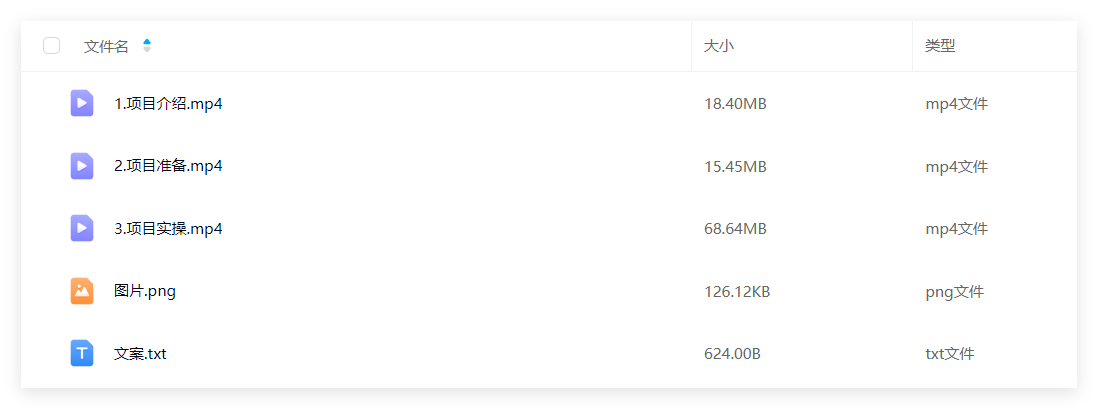Click the orange image icon for 图片.png
Viewport: 1098px width, 409px height.
(x=82, y=291)
